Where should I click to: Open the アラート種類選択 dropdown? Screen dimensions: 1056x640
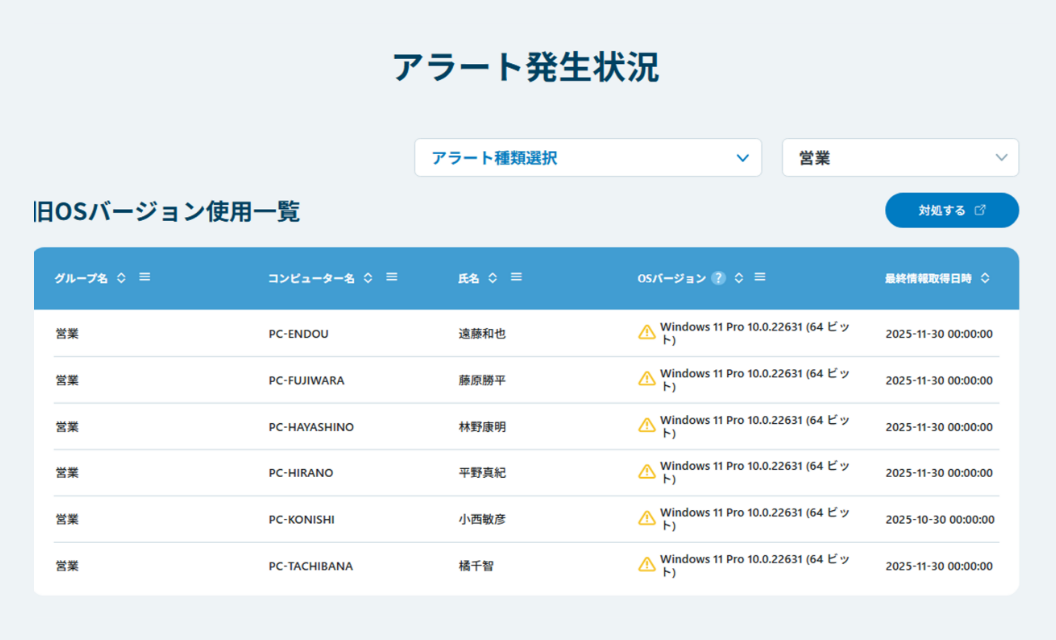point(588,157)
